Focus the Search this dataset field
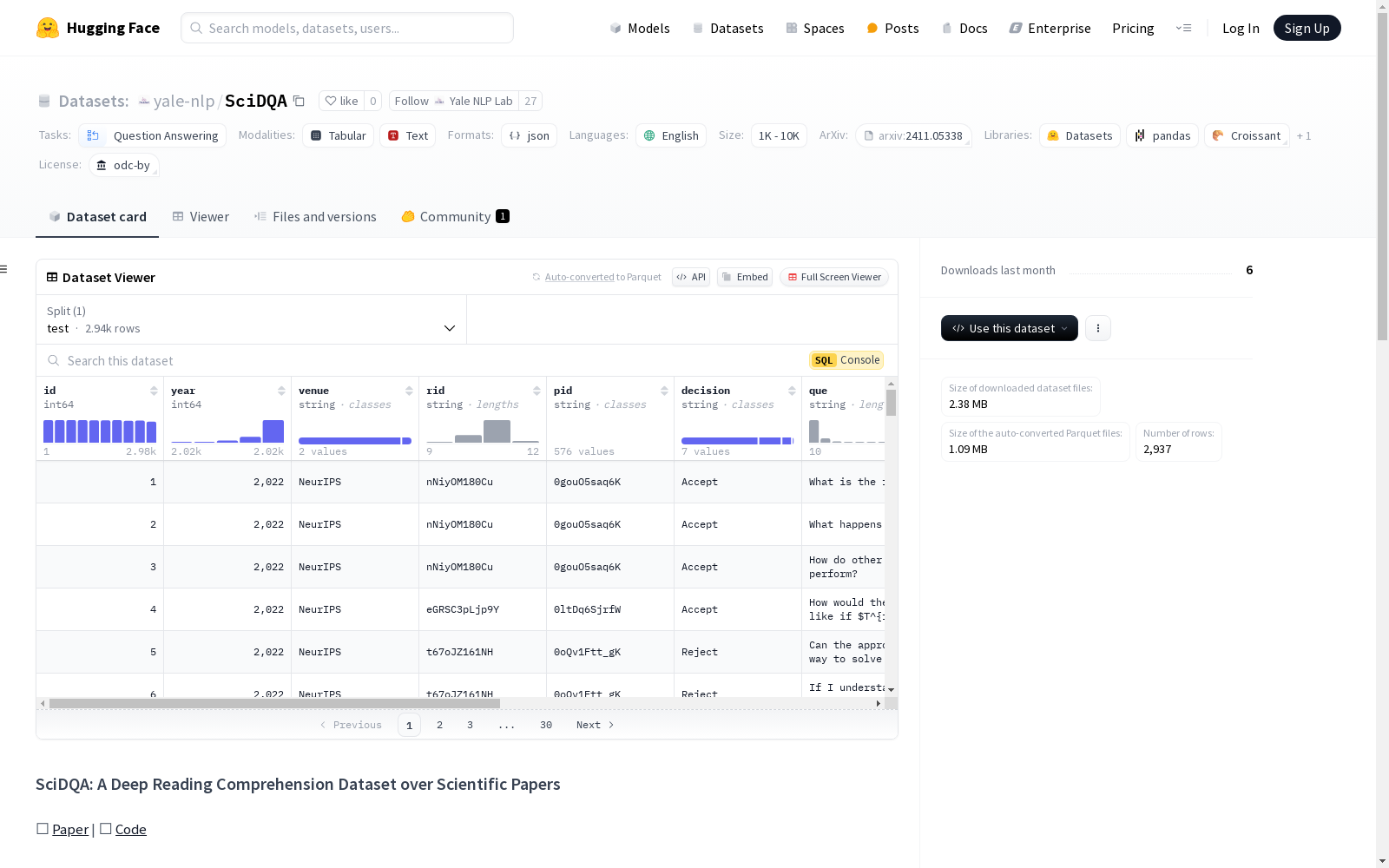Viewport: 1389px width, 868px height. tap(423, 360)
